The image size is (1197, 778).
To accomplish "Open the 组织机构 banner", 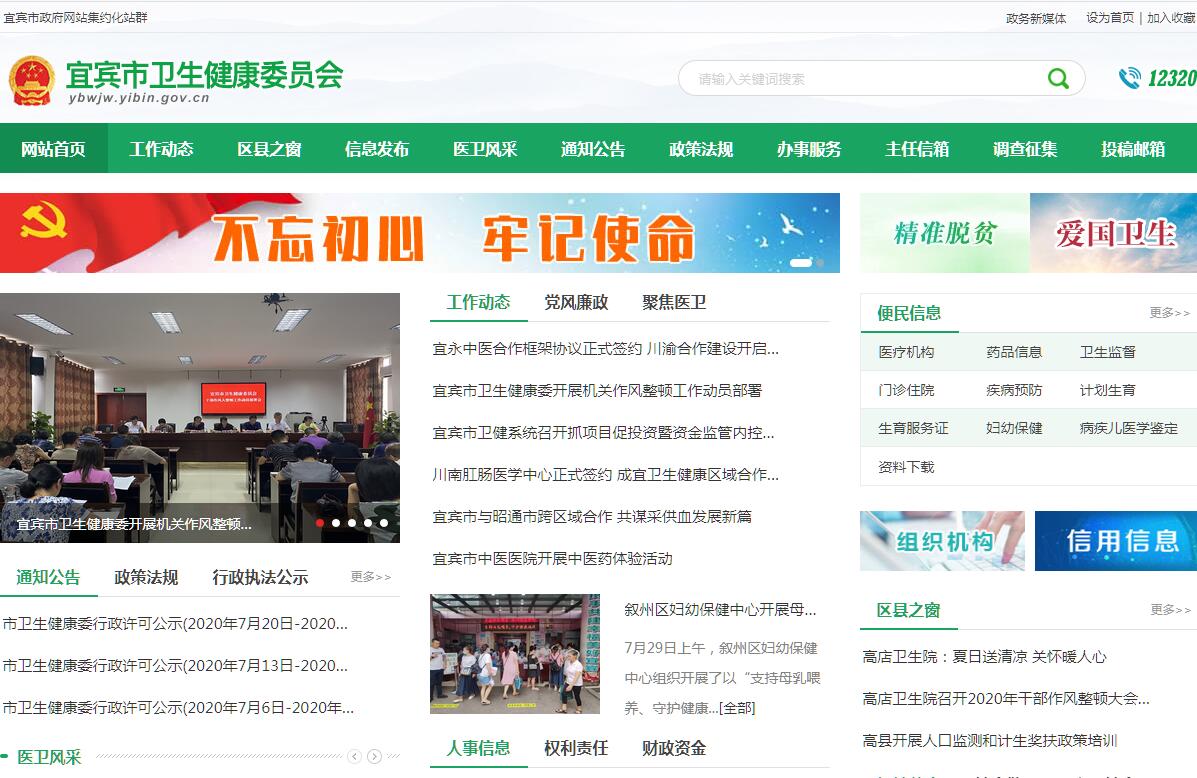I will [x=942, y=541].
